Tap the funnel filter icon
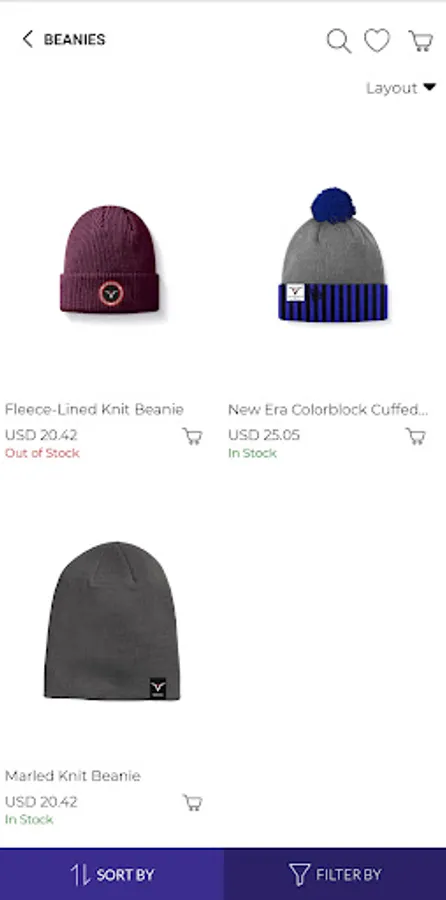 pos(299,874)
